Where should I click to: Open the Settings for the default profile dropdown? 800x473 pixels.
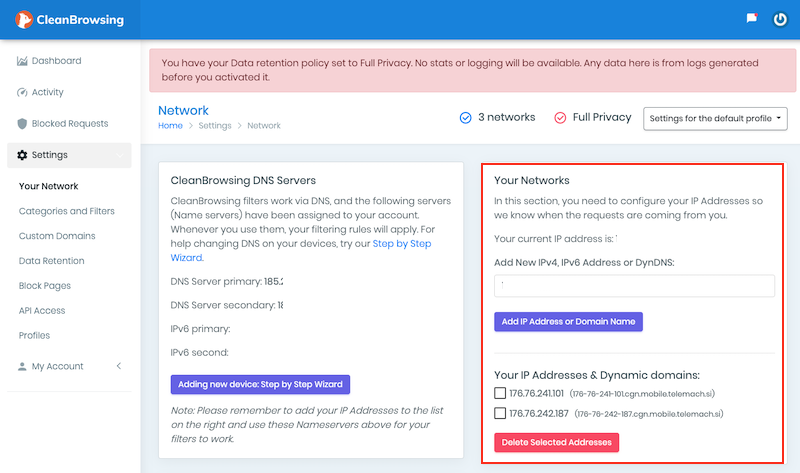715,118
